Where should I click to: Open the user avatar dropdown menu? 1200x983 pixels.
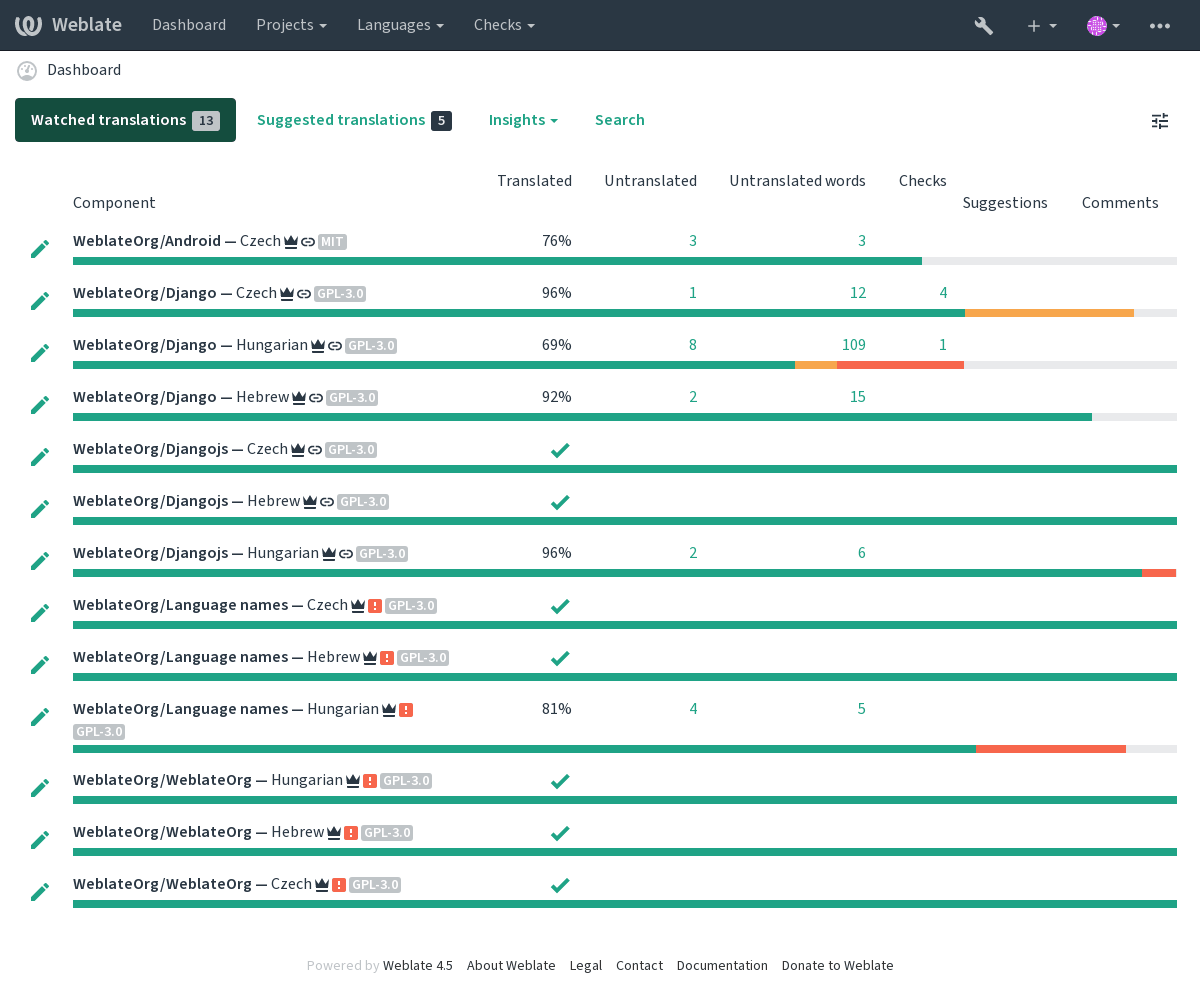(x=1103, y=26)
